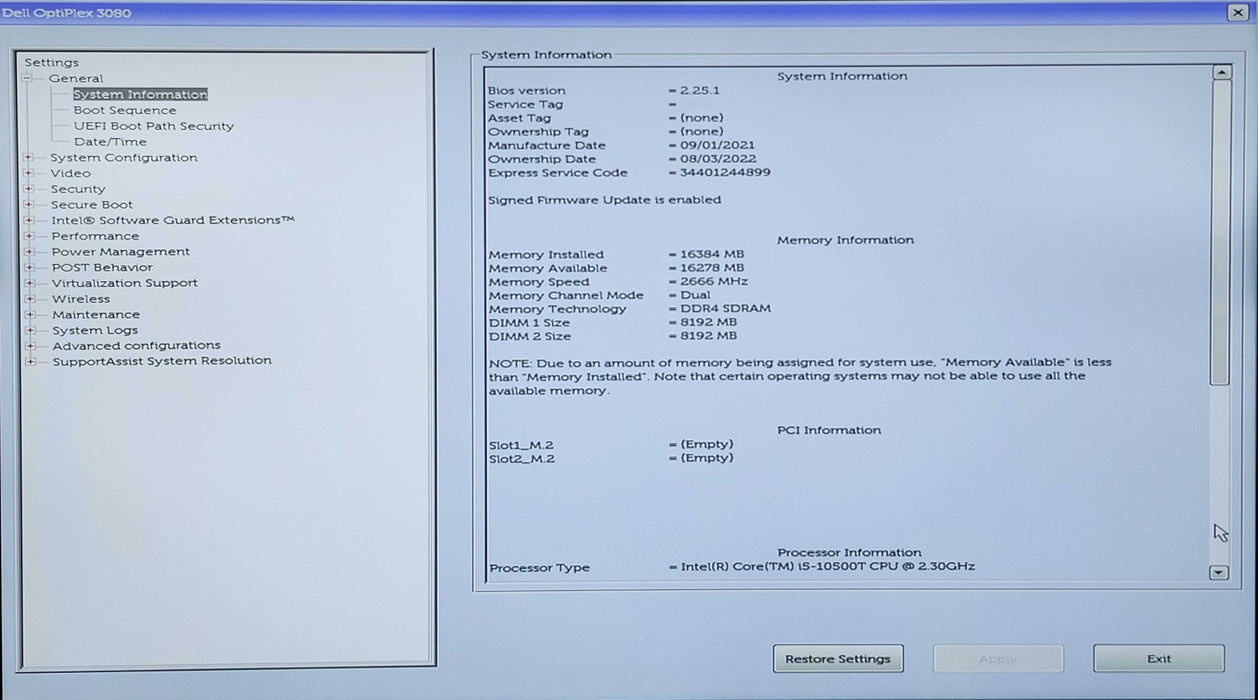Select the Performance category label
1258x700 pixels.
click(95, 236)
